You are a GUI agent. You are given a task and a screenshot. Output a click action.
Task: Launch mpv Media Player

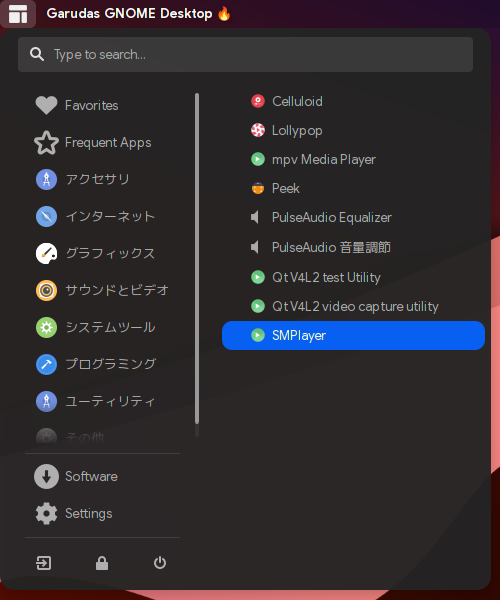click(x=353, y=159)
